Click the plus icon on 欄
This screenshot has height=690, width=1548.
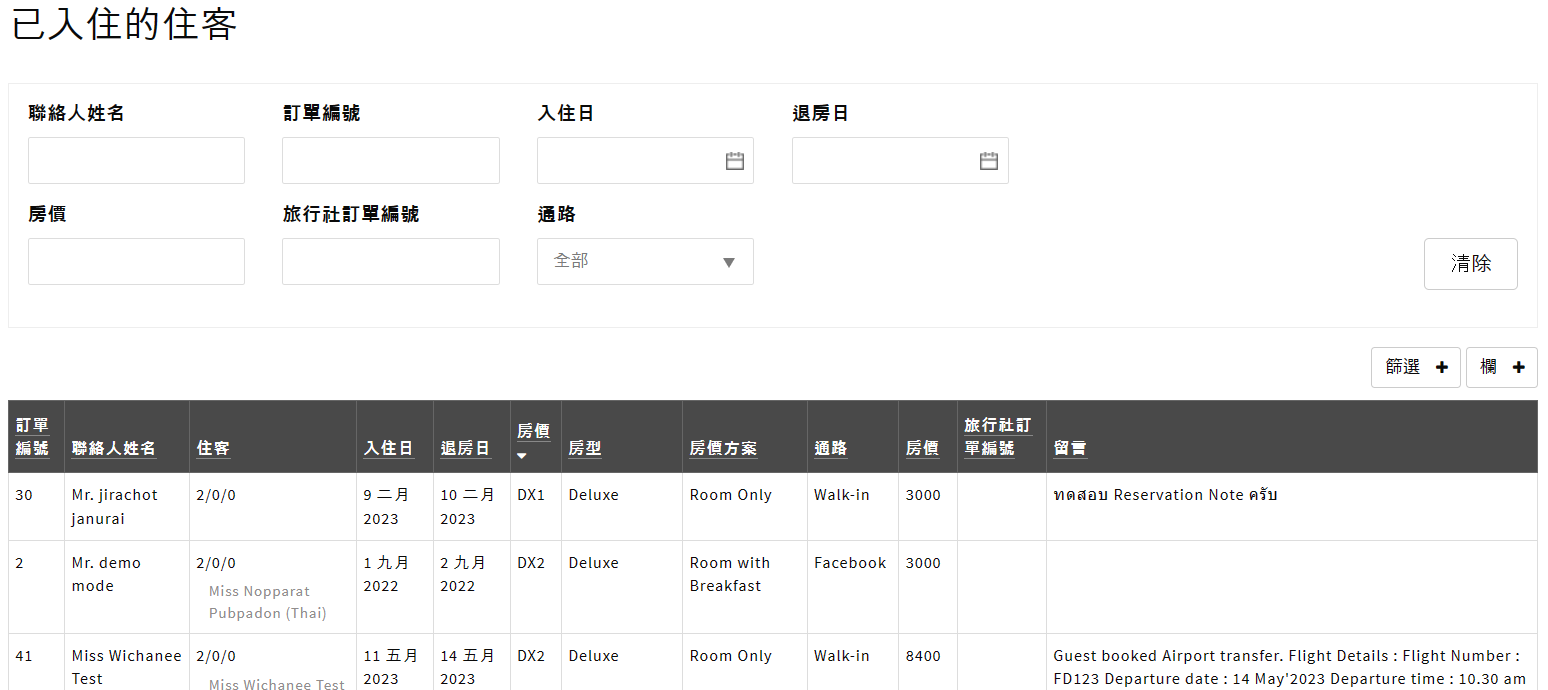tap(1518, 368)
